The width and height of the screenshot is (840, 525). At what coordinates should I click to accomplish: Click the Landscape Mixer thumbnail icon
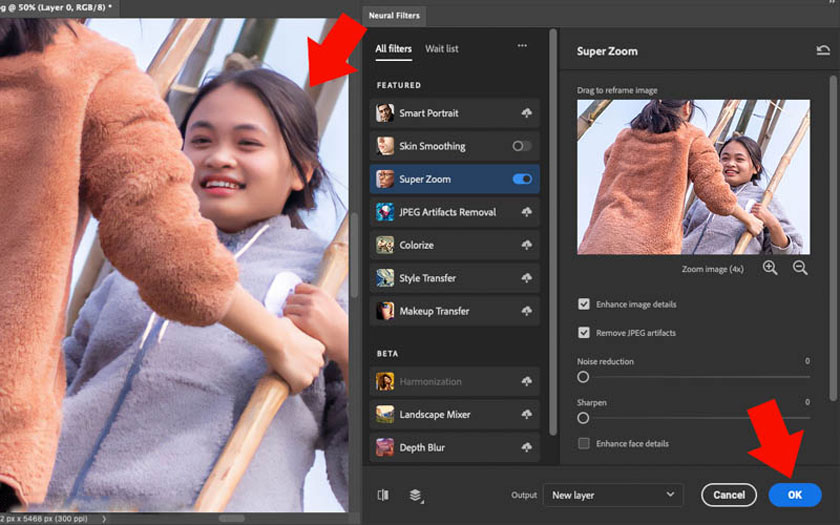(x=385, y=414)
